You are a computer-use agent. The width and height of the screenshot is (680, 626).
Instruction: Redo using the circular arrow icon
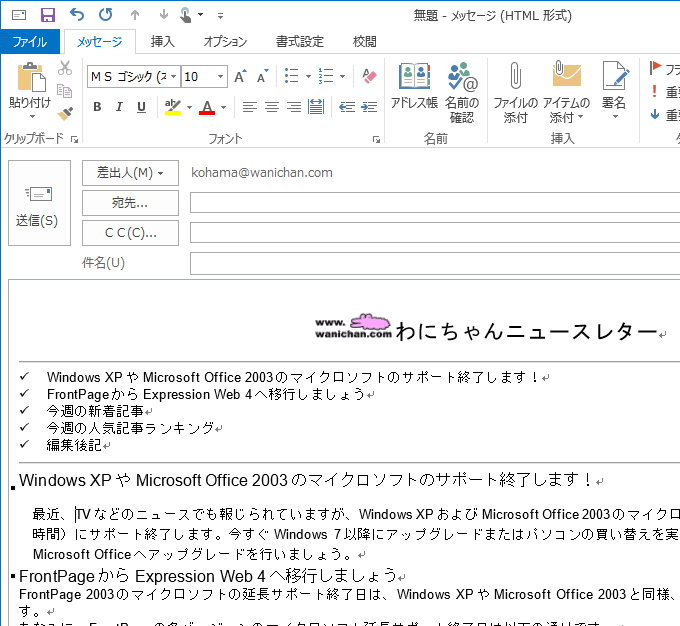(x=105, y=15)
